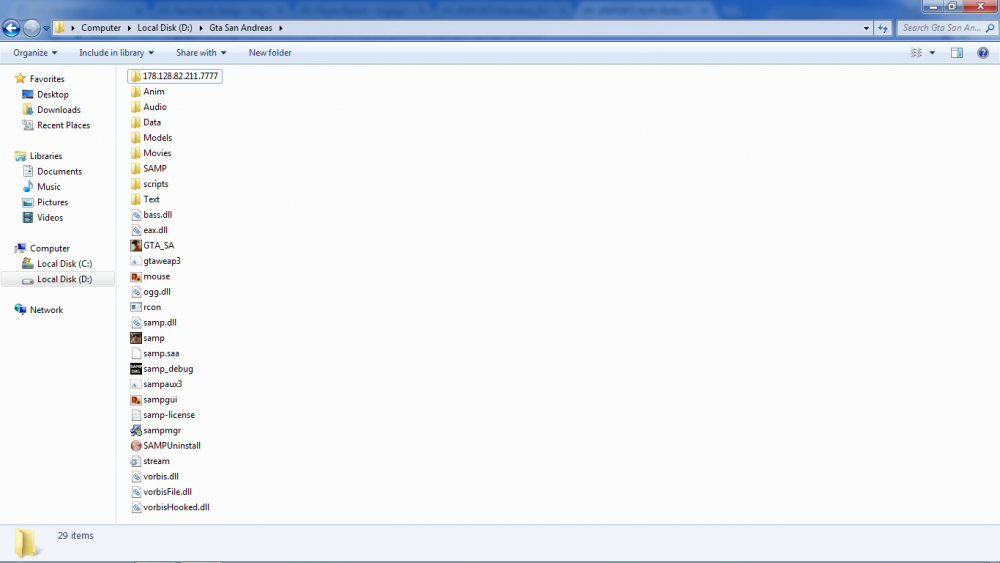Select the ogg.dll file
The height and width of the screenshot is (563, 1000).
click(x=151, y=292)
